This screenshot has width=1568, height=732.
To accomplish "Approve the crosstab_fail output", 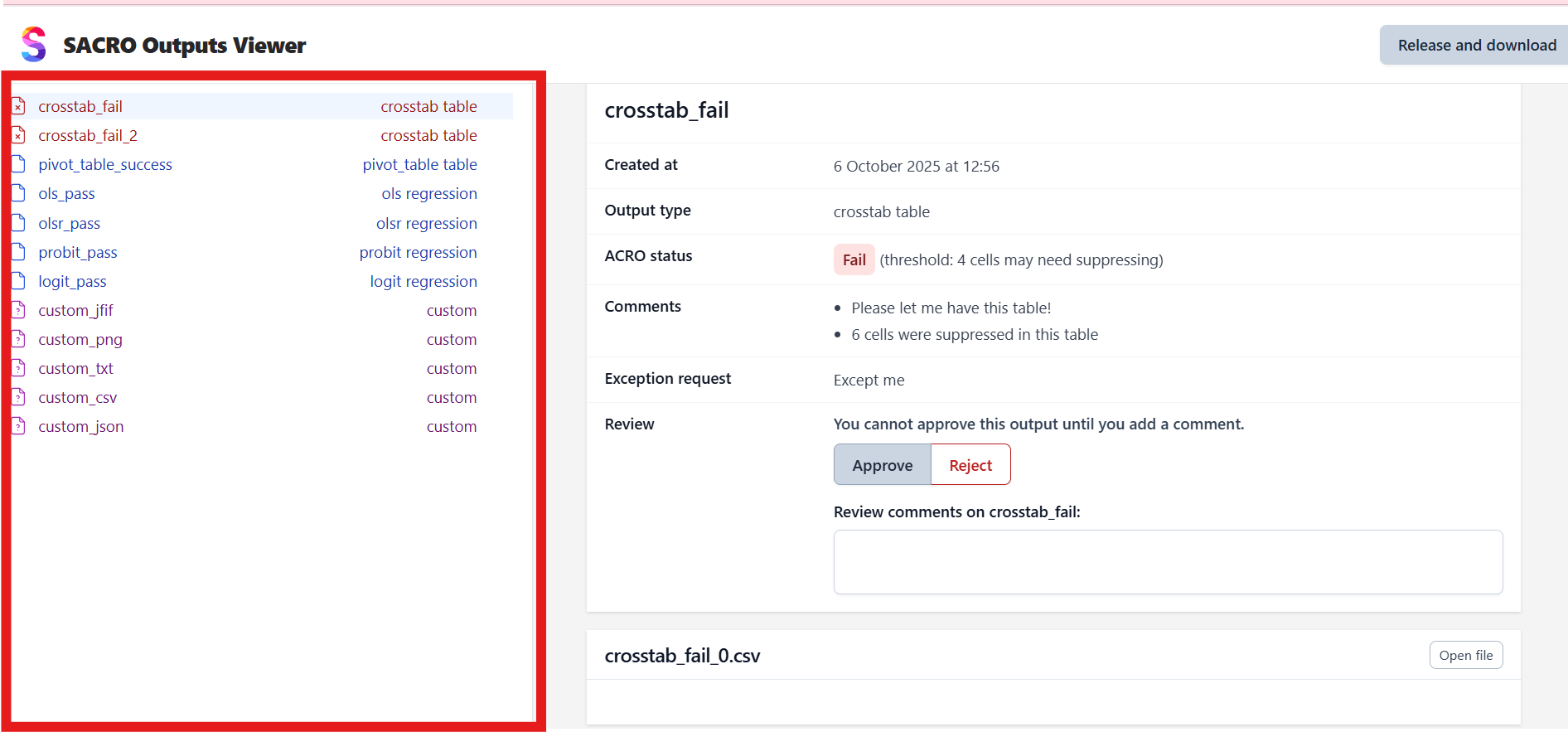I will pos(882,465).
